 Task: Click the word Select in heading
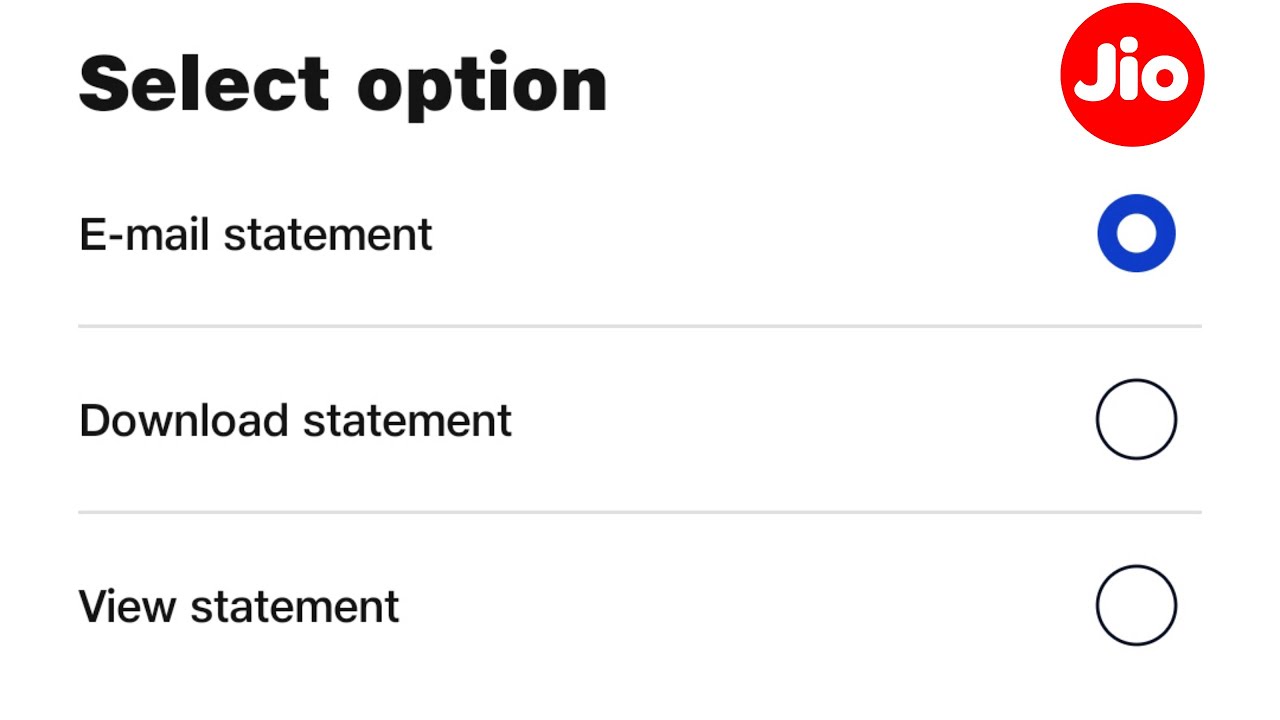pos(204,82)
